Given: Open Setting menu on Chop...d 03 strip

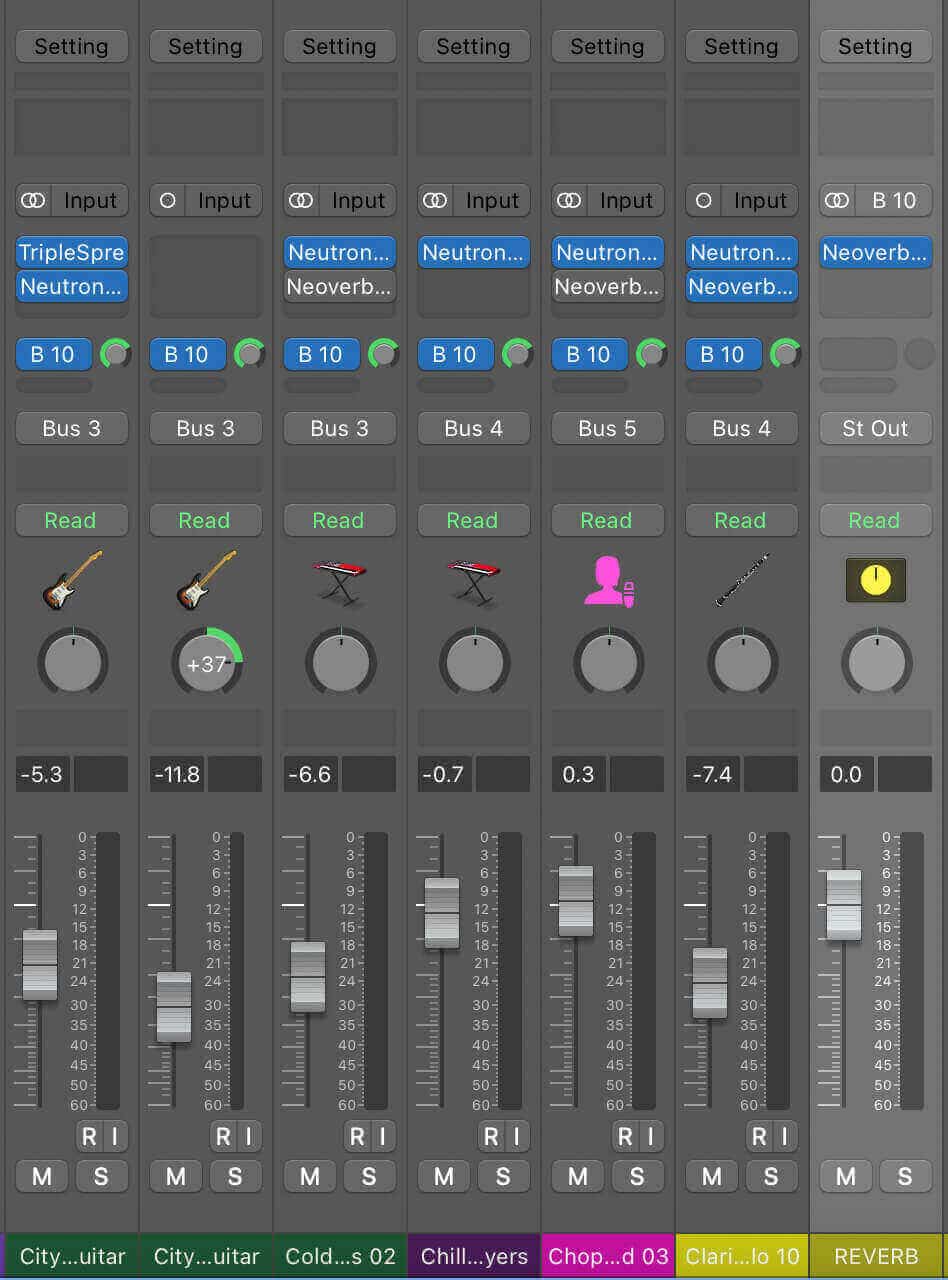Looking at the screenshot, I should 607,46.
